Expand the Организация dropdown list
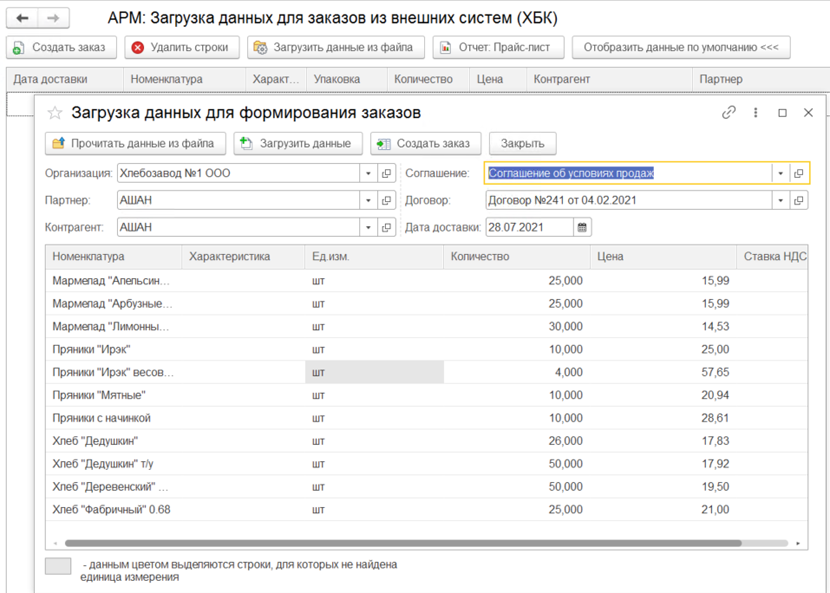 point(368,173)
